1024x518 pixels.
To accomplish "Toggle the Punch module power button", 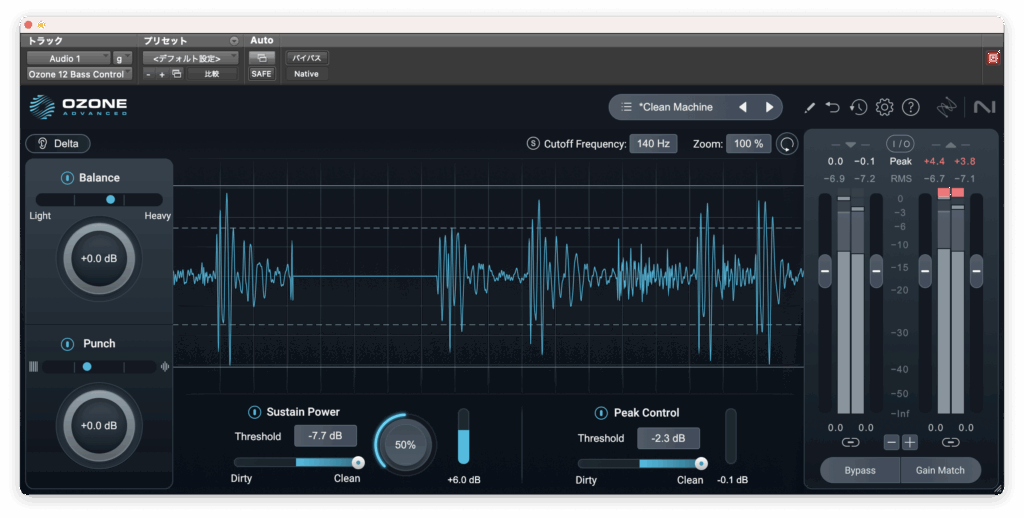I will (x=67, y=344).
